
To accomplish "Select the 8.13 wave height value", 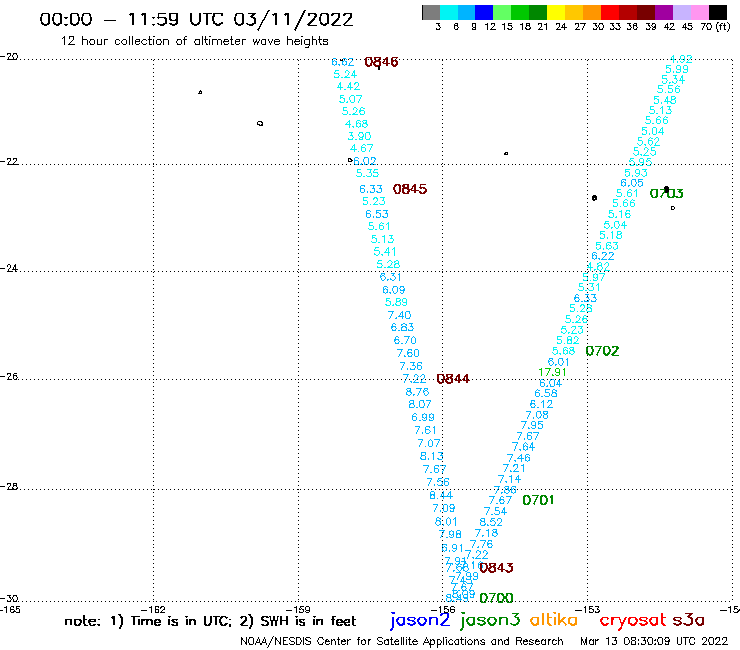I will tap(431, 456).
